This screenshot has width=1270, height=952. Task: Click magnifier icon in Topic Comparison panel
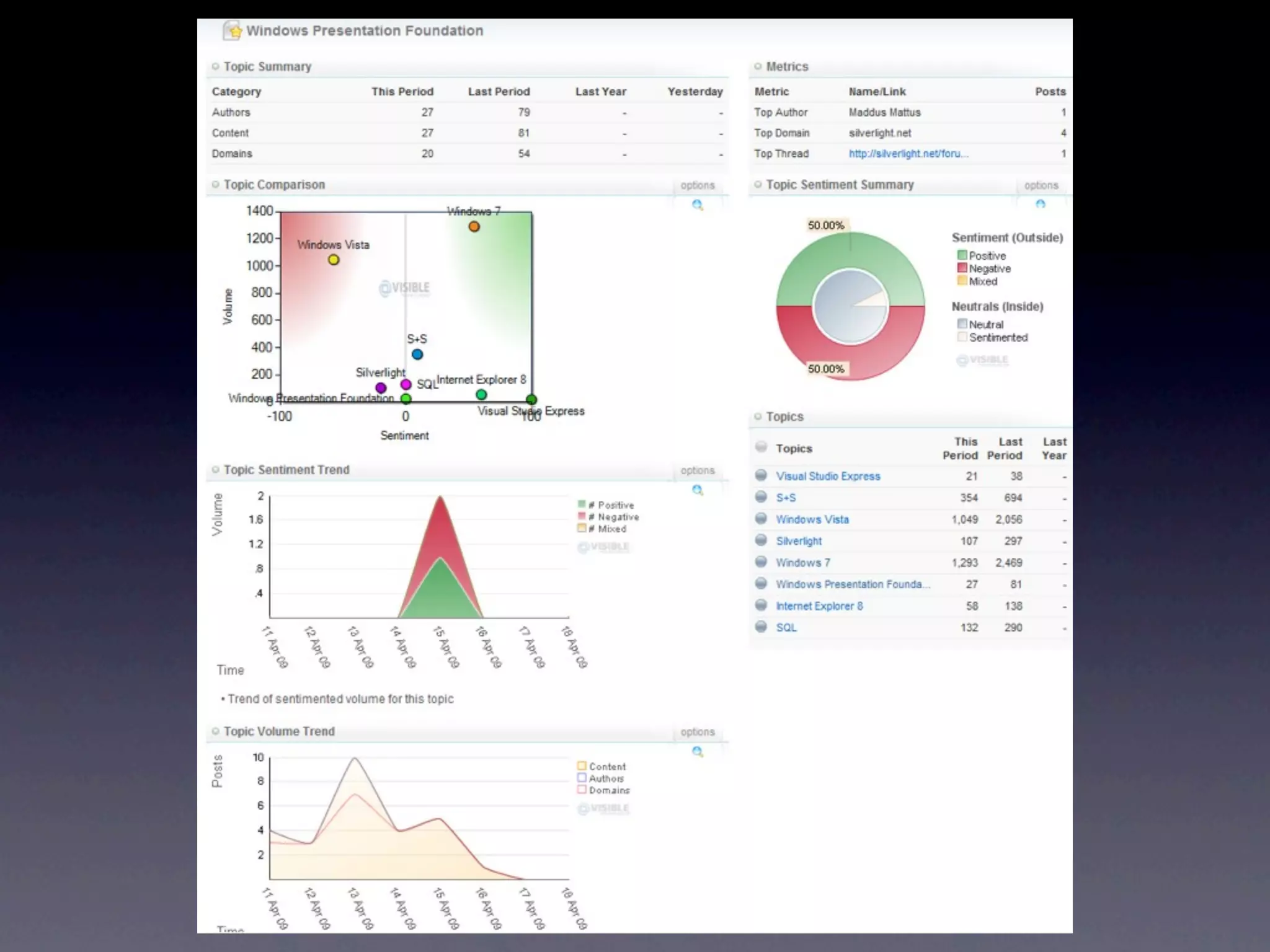[698, 205]
